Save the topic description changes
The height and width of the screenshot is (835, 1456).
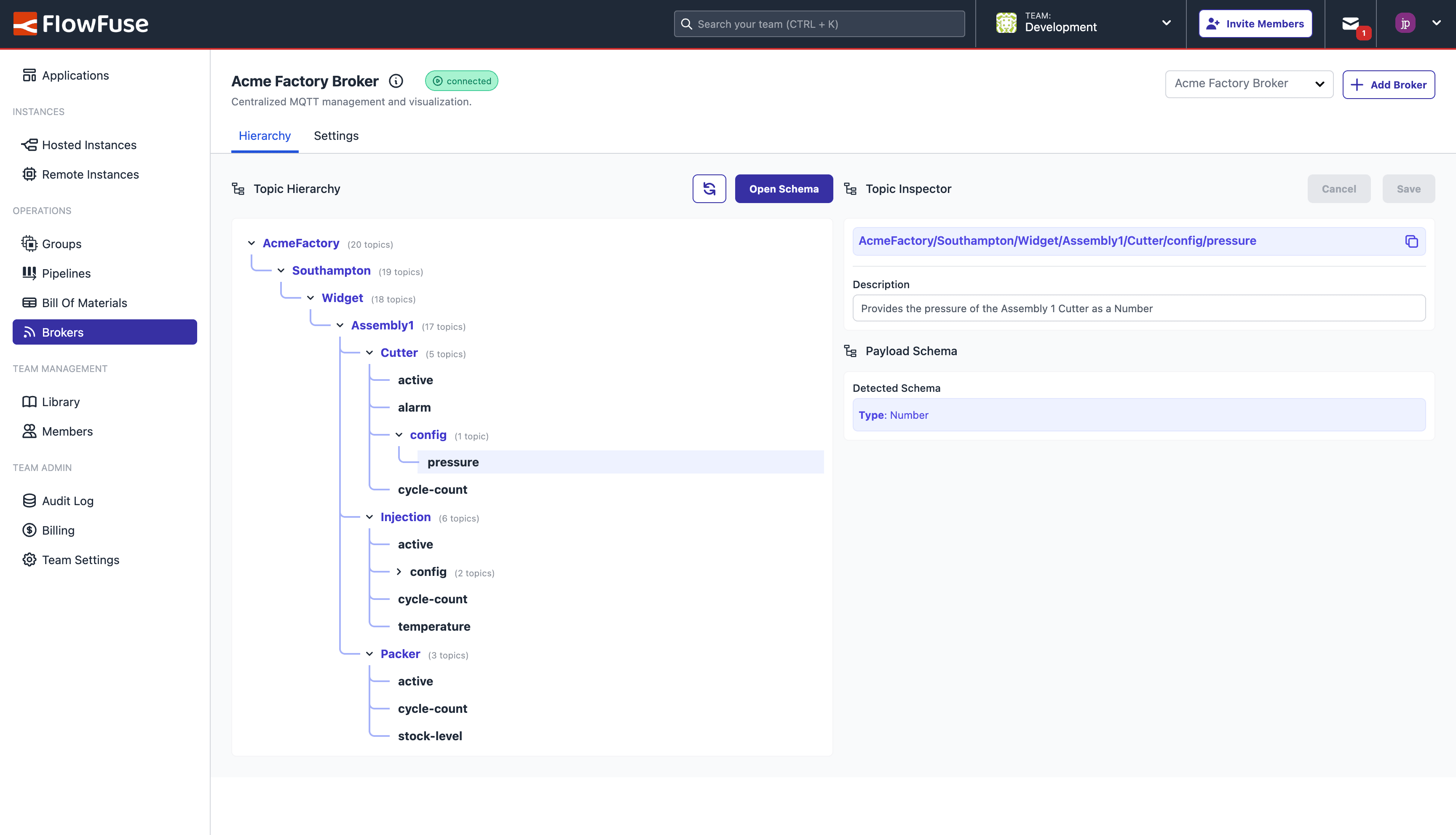point(1408,188)
